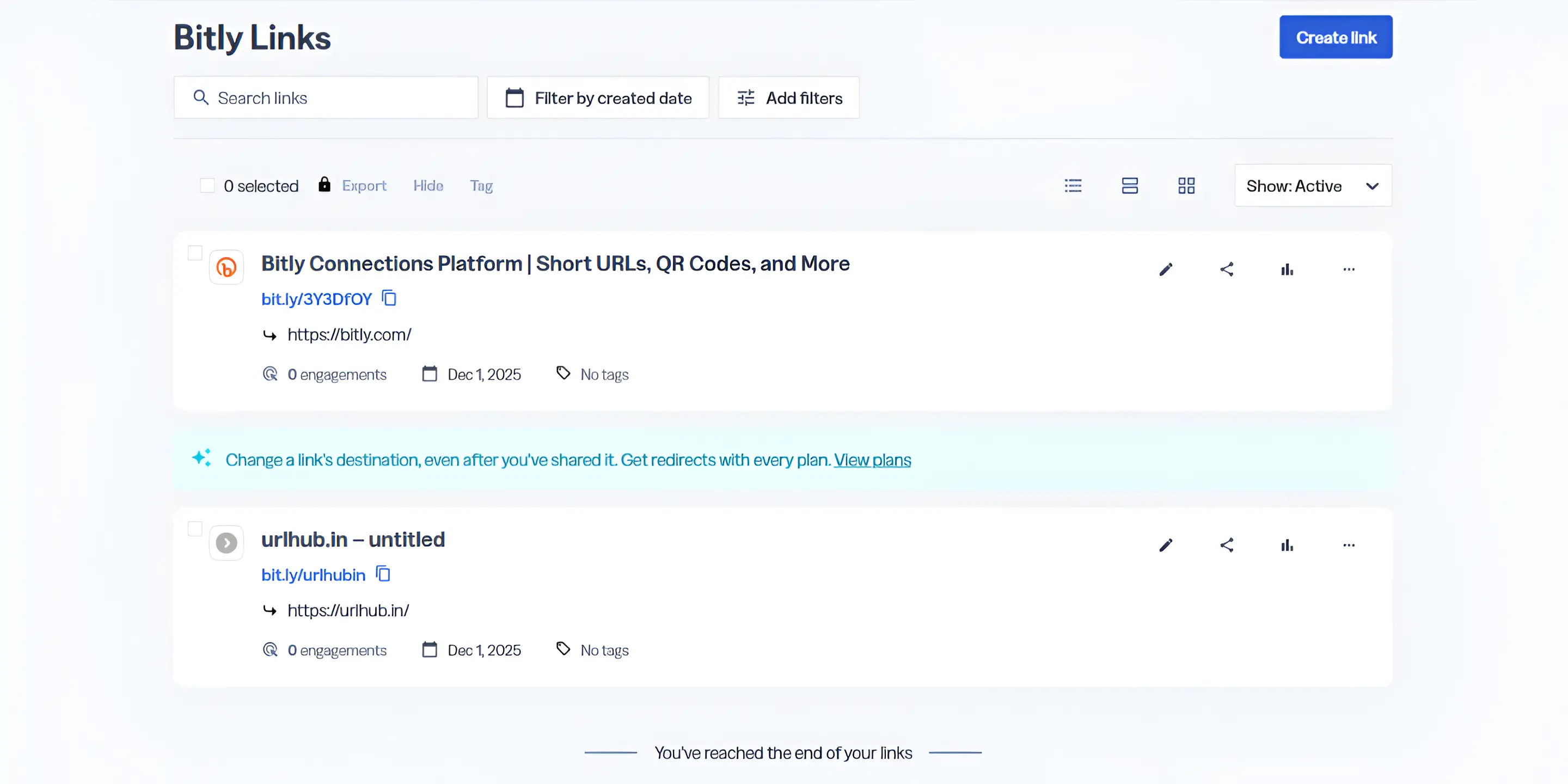1568x784 pixels.
Task: Open more options for urlhub.in link
Action: point(1349,546)
